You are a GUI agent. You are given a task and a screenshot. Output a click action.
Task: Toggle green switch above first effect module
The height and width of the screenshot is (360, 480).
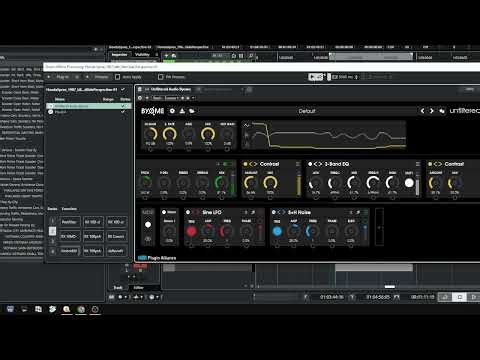[x=228, y=164]
